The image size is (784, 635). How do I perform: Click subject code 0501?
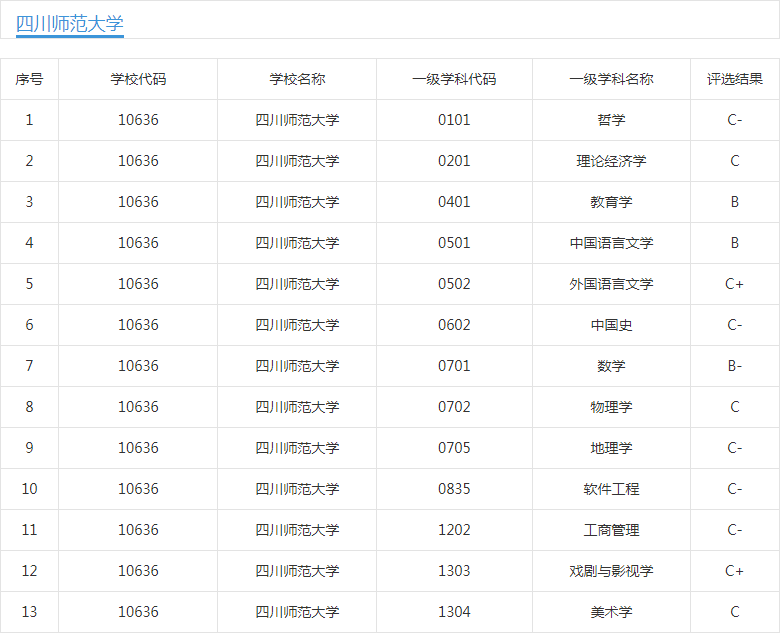pyautogui.click(x=454, y=243)
